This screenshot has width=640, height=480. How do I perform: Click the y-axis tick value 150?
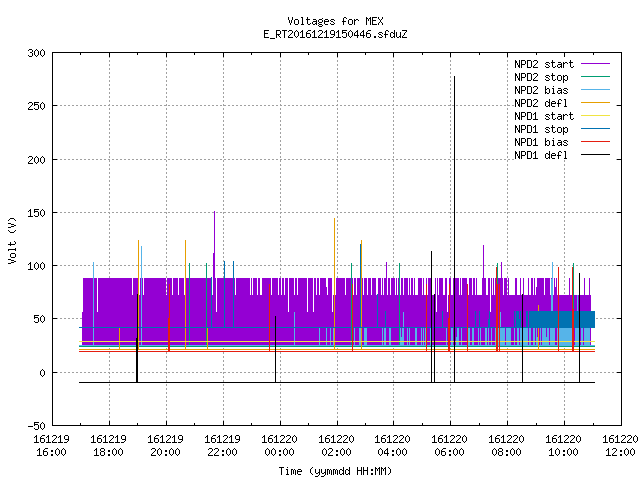click(x=36, y=213)
